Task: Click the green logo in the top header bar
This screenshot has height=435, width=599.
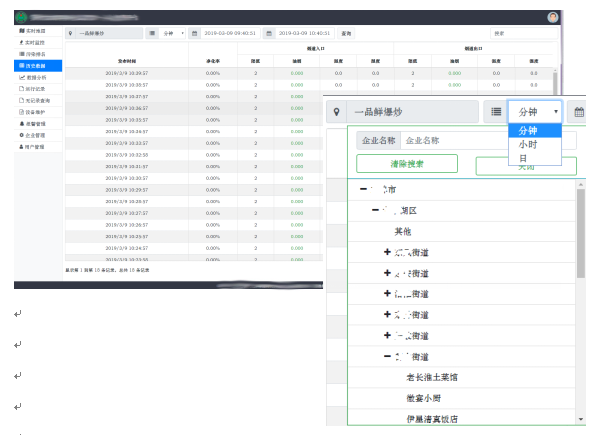Action: pos(21,17)
